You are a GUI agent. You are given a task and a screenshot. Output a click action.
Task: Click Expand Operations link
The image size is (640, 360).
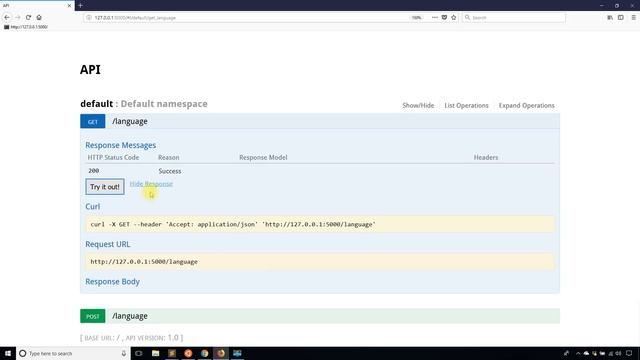(x=527, y=105)
